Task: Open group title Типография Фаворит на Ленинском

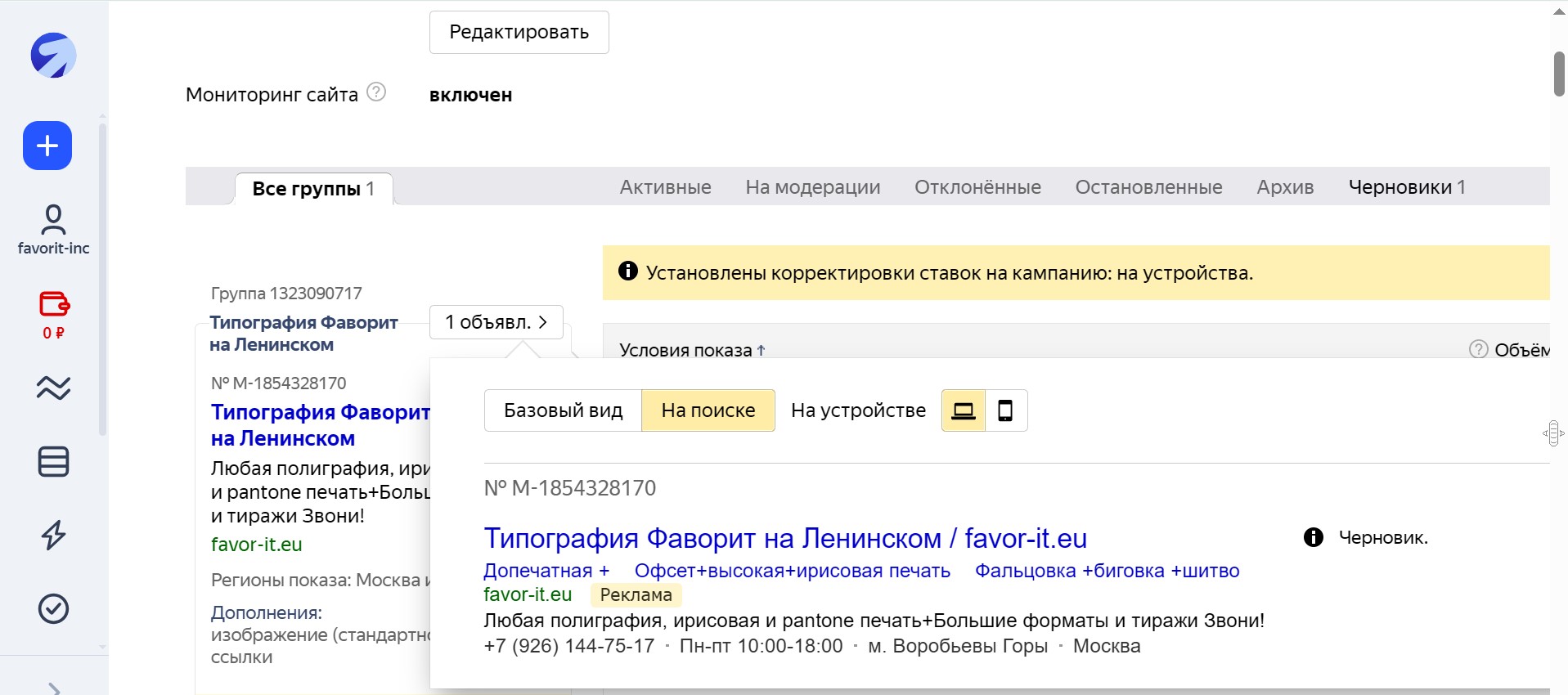Action: pyautogui.click(x=303, y=334)
